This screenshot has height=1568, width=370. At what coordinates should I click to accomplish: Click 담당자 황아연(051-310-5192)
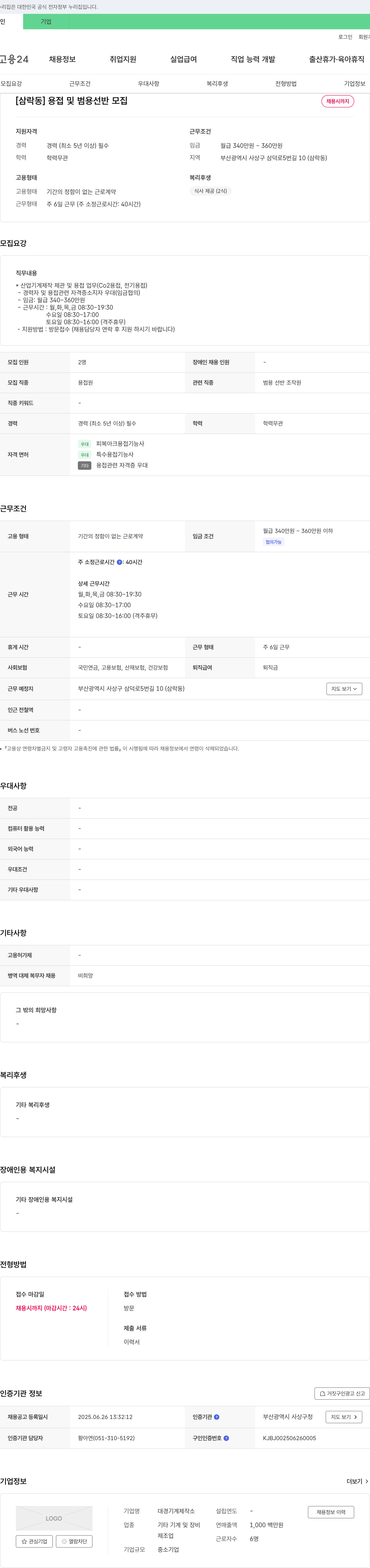pos(106,1438)
